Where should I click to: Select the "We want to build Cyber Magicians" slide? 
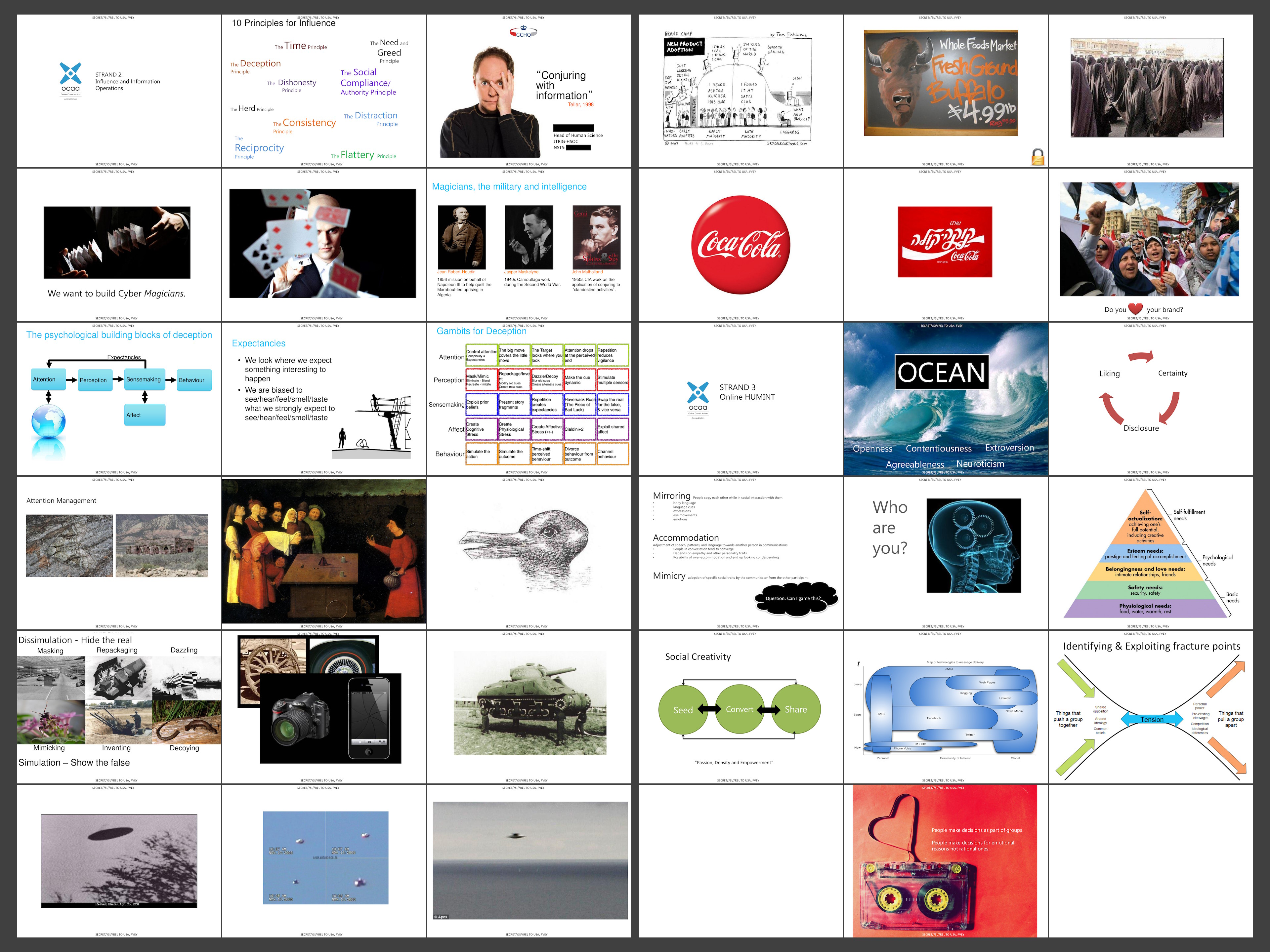pos(119,245)
